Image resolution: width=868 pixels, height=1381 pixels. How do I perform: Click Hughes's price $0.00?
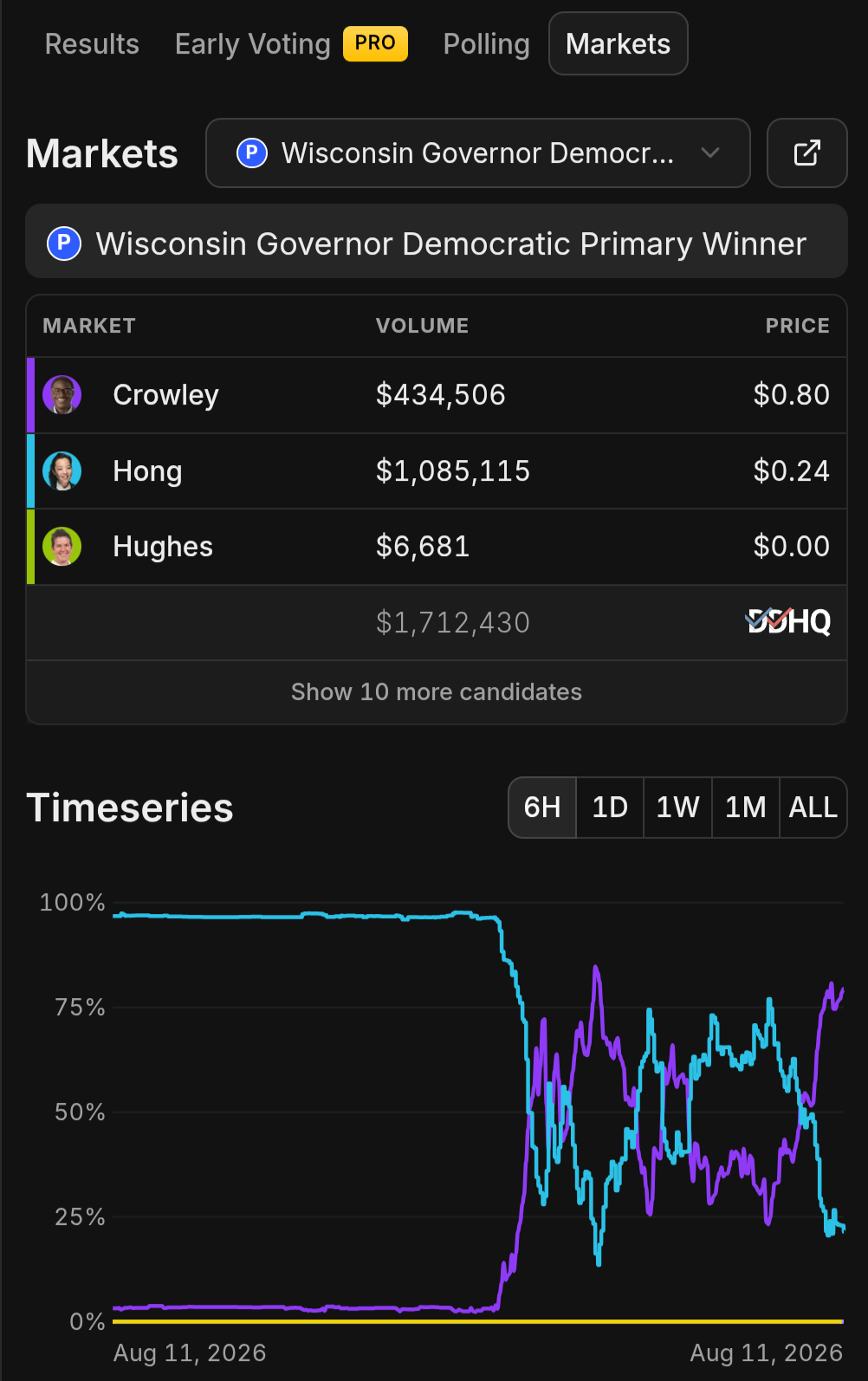click(792, 547)
